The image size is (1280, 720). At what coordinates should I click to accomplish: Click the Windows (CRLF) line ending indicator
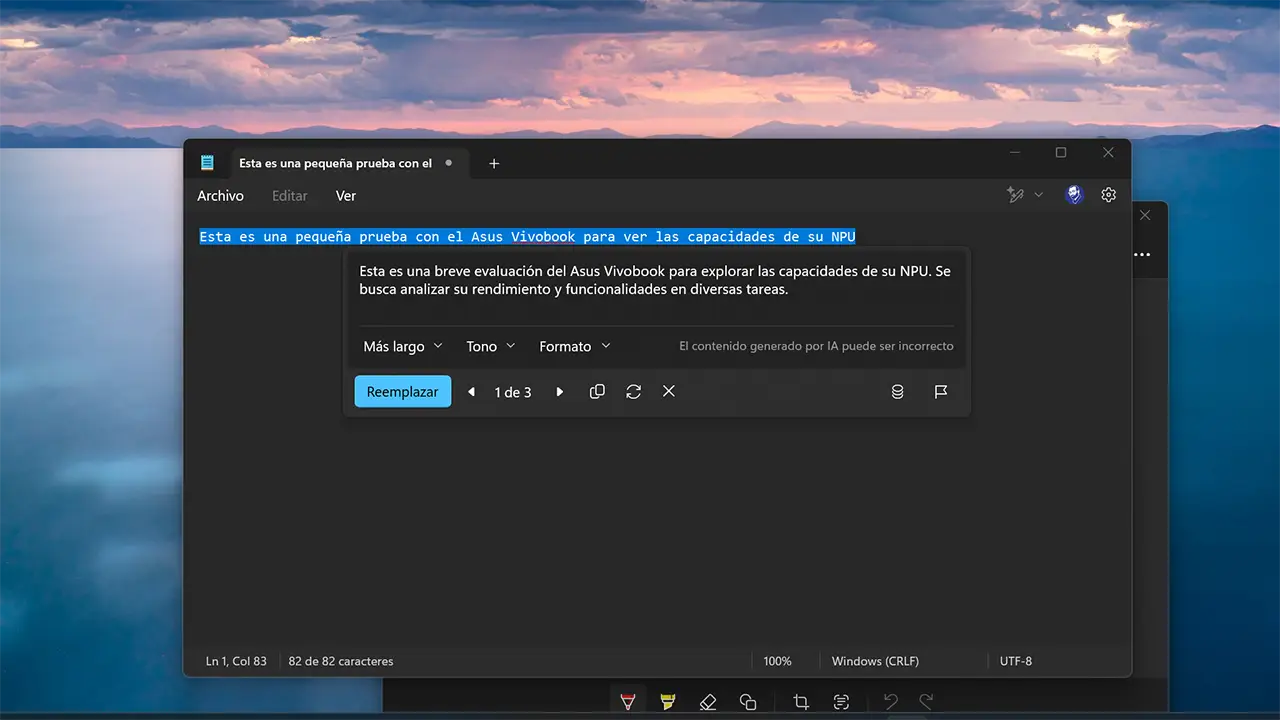click(875, 661)
